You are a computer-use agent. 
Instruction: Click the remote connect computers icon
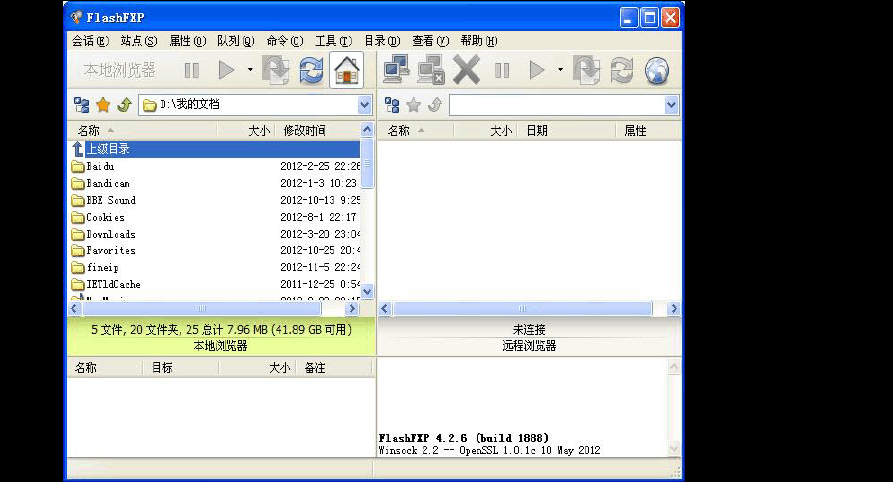[x=396, y=70]
